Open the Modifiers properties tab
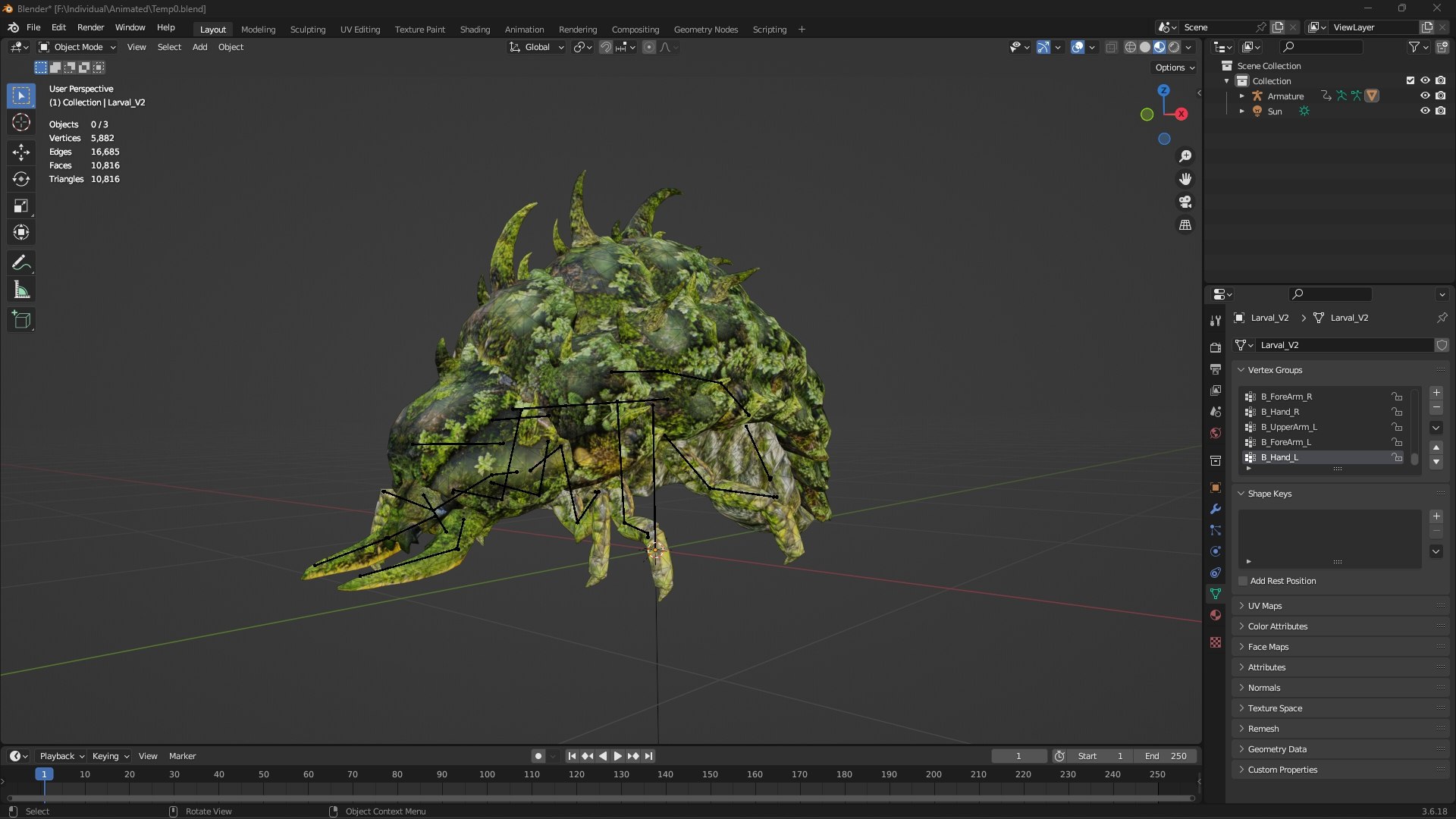The height and width of the screenshot is (819, 1456). pyautogui.click(x=1216, y=509)
